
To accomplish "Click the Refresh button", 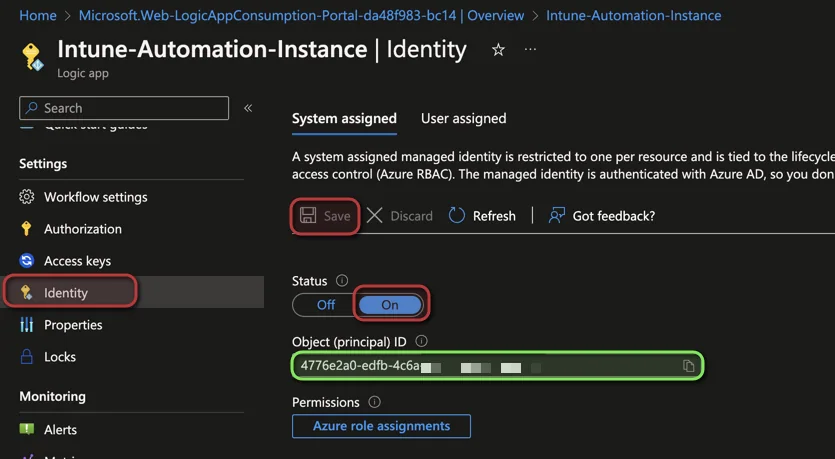I will pyautogui.click(x=482, y=216).
